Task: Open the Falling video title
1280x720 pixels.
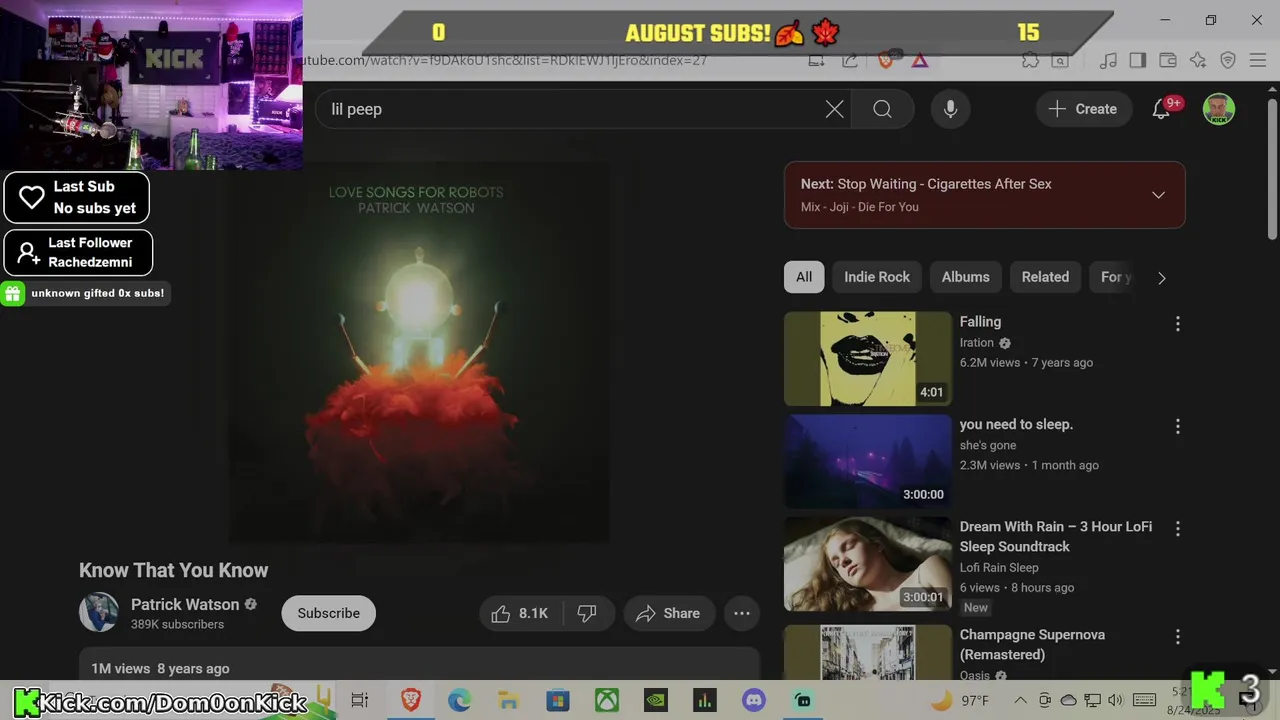Action: [980, 321]
